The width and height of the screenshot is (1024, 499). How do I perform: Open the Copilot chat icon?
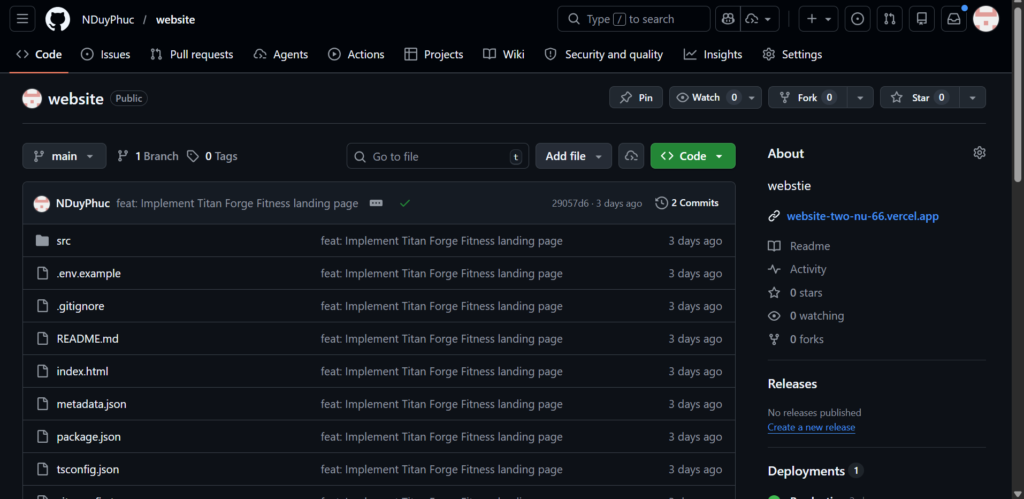(727, 19)
